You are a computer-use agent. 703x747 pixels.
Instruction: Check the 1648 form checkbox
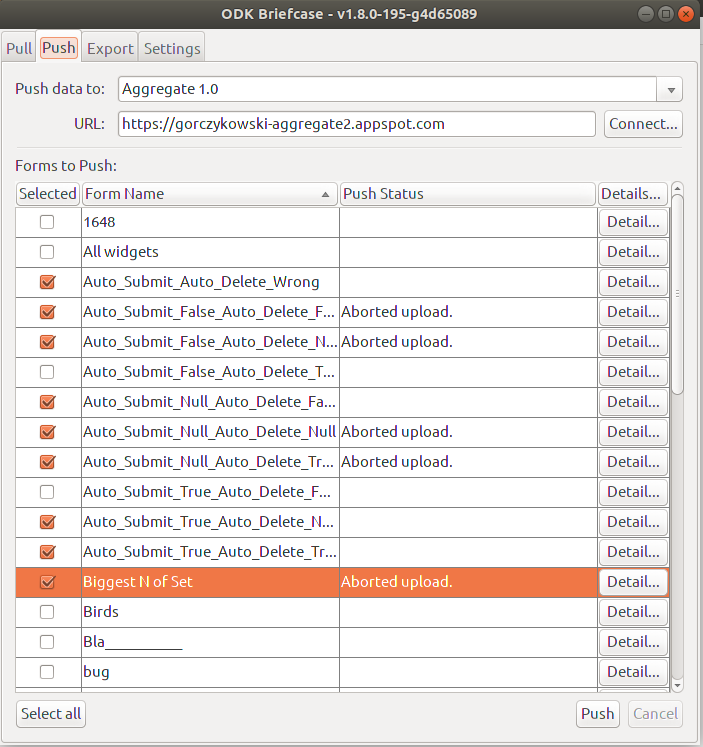point(47,222)
